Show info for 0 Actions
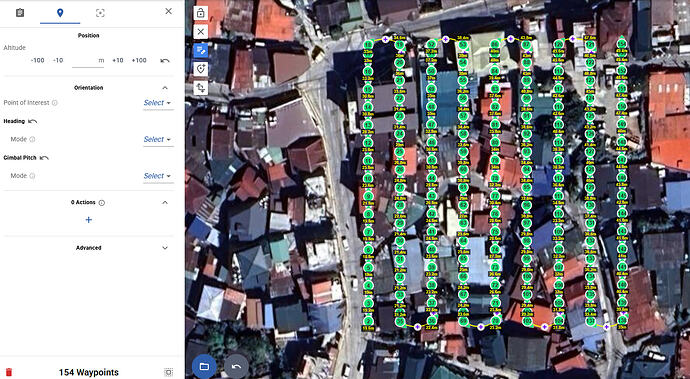 (102, 203)
